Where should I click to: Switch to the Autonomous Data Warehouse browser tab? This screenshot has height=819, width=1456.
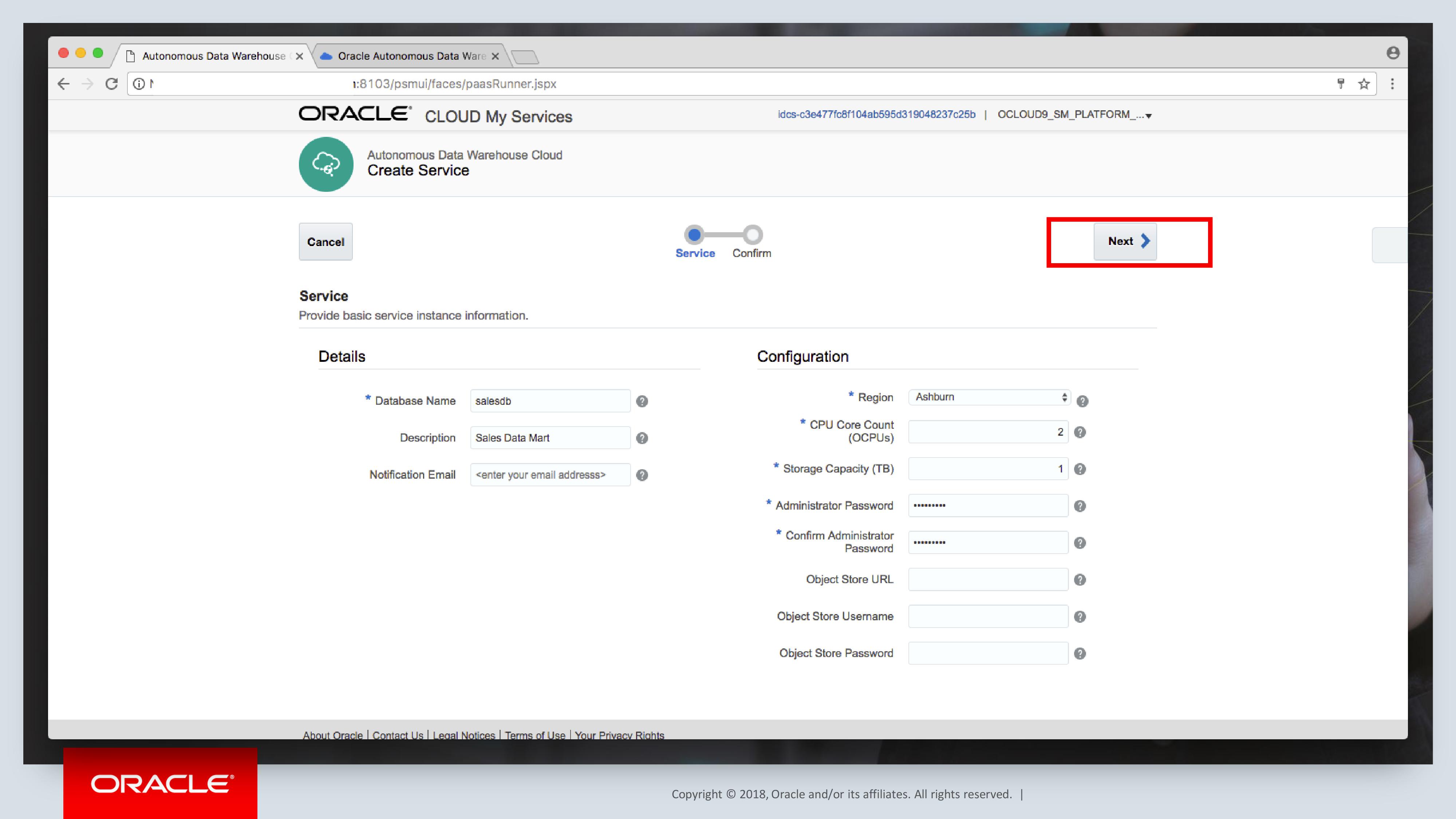point(213,56)
